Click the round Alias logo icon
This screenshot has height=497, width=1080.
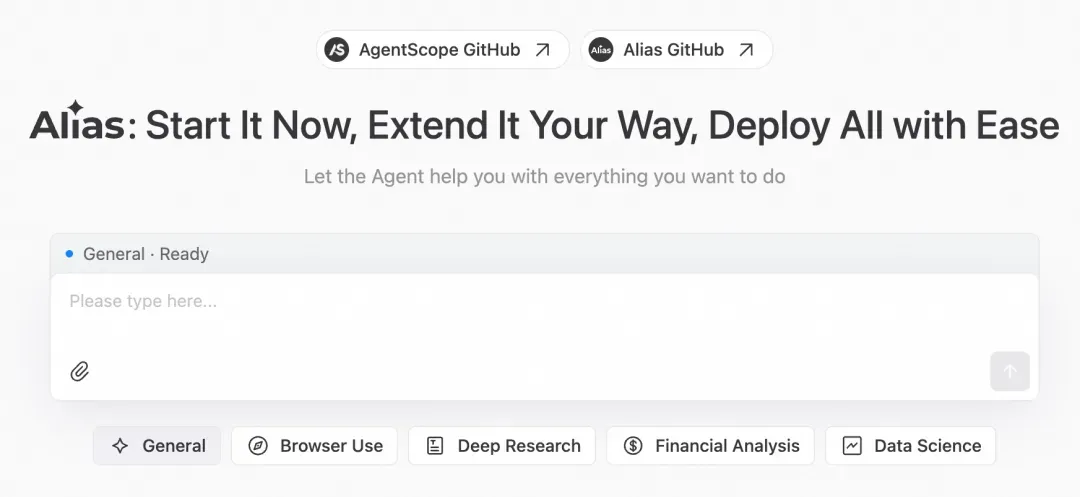pyautogui.click(x=601, y=50)
